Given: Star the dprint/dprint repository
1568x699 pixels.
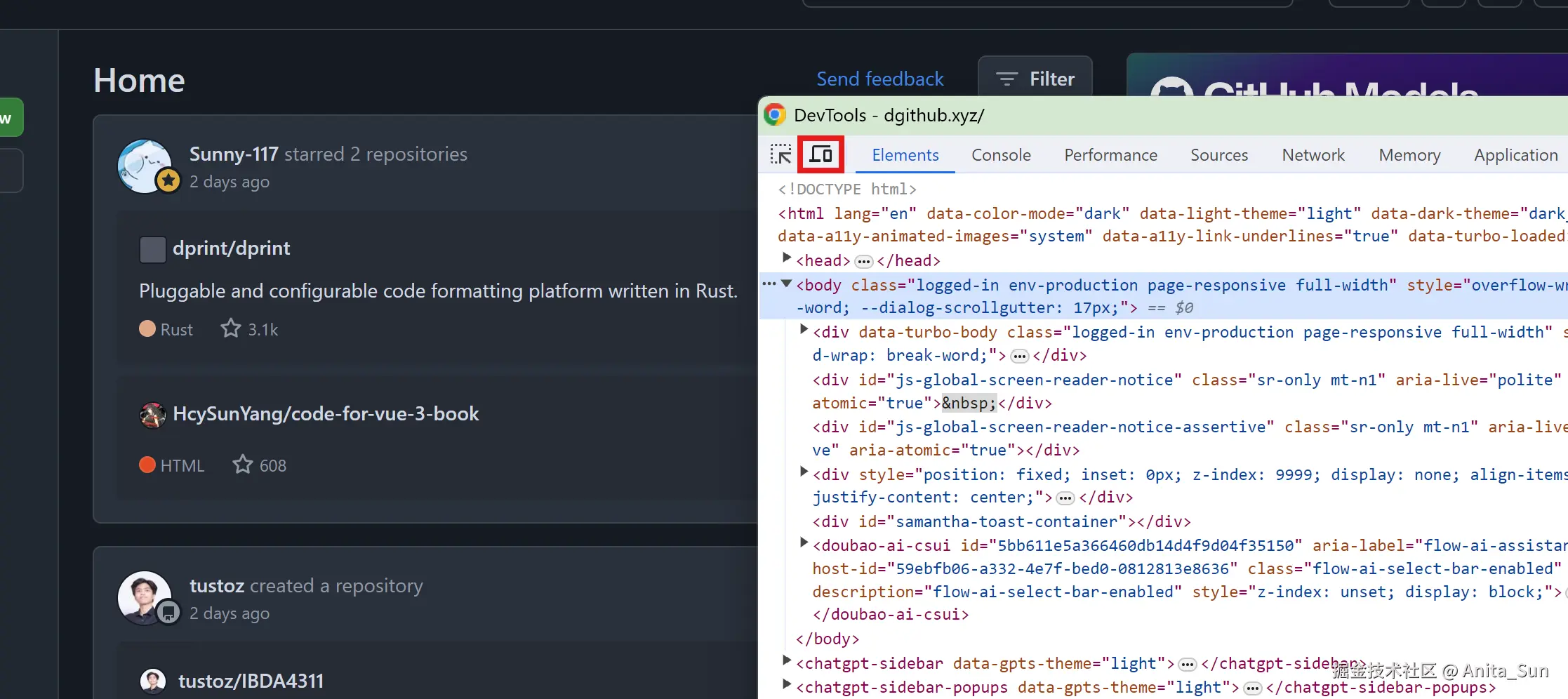Looking at the screenshot, I should point(231,328).
